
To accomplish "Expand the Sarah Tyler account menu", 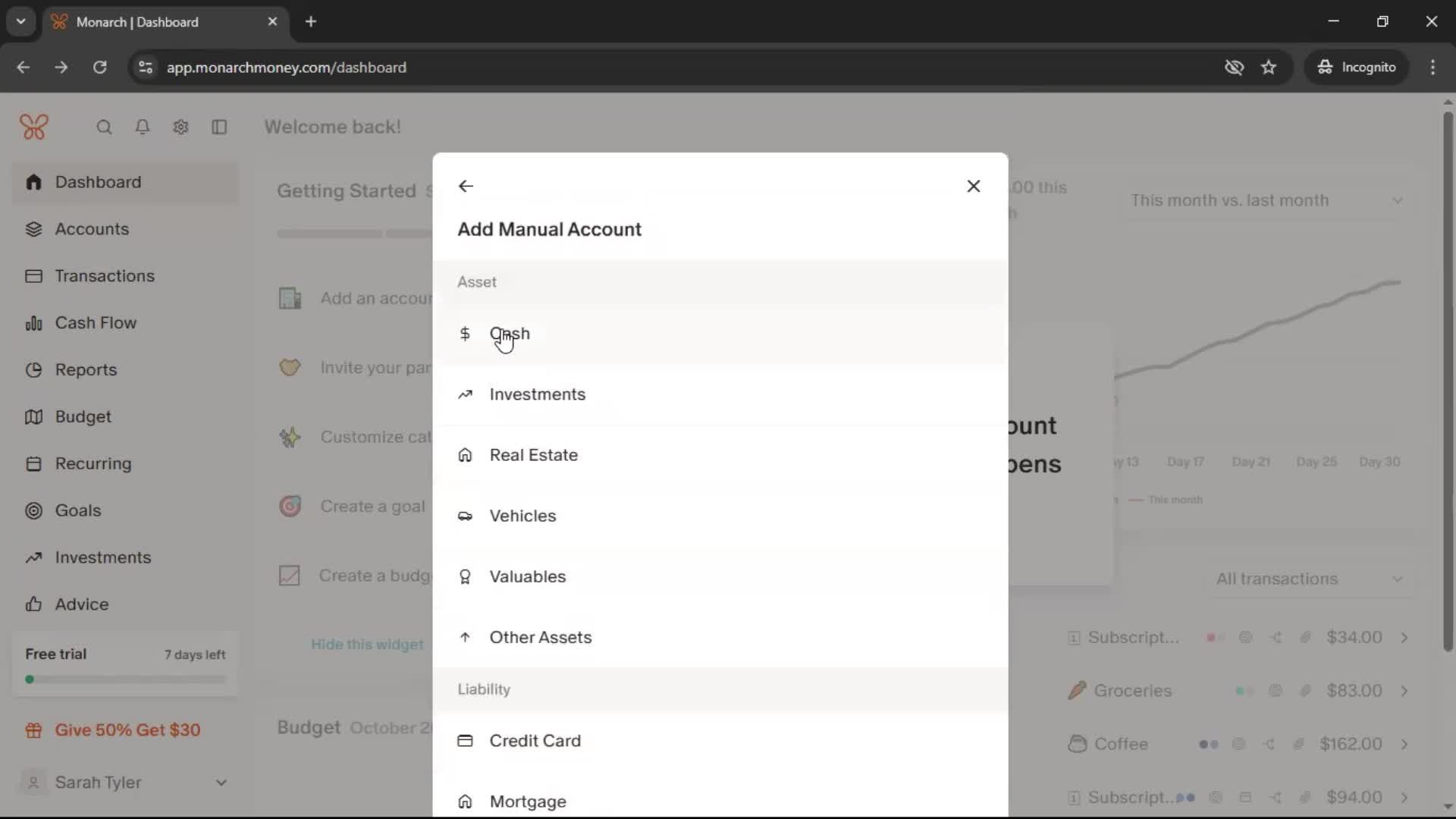I will pos(221,783).
